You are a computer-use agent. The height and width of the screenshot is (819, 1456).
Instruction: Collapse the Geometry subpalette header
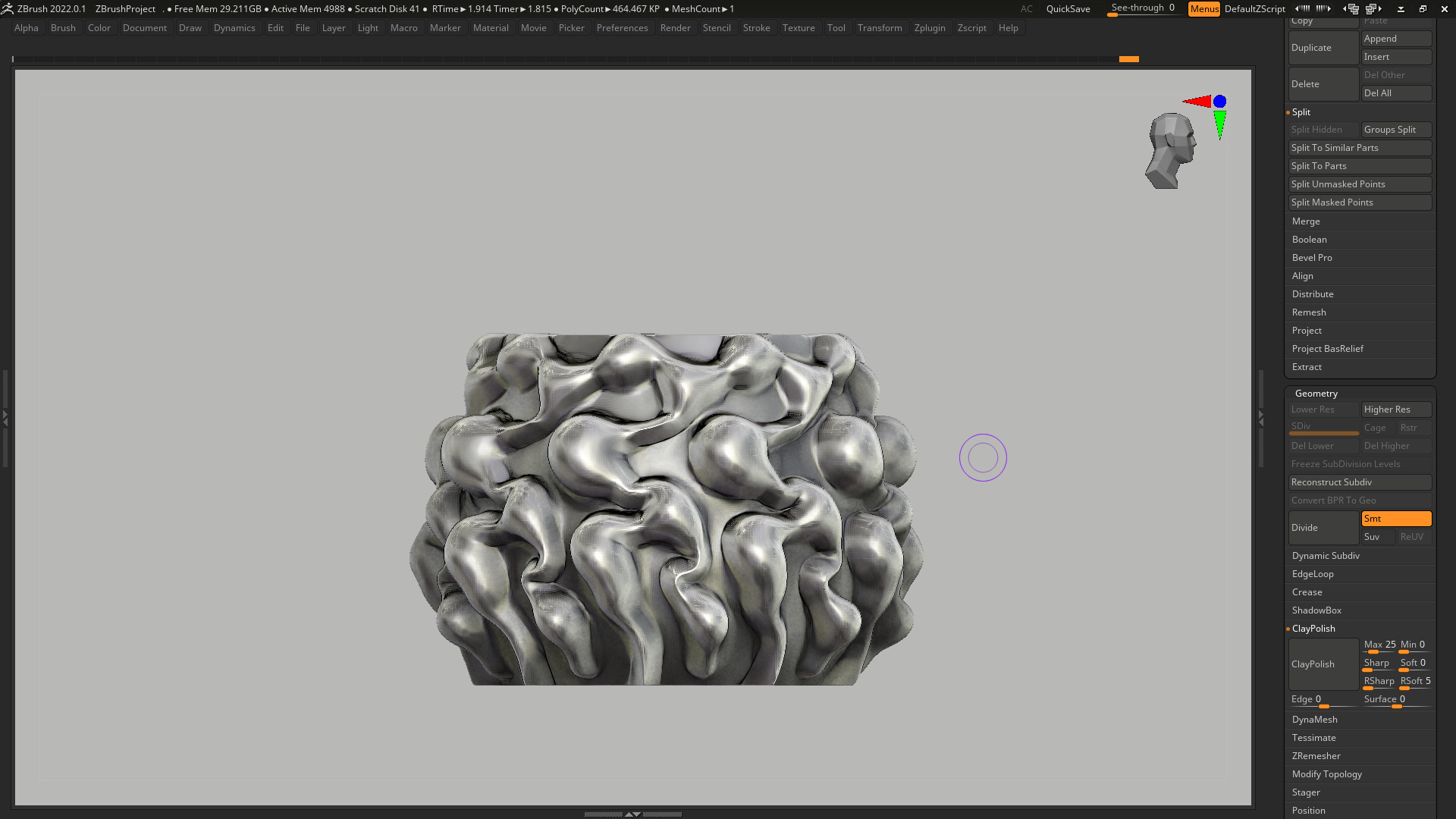coord(1316,394)
